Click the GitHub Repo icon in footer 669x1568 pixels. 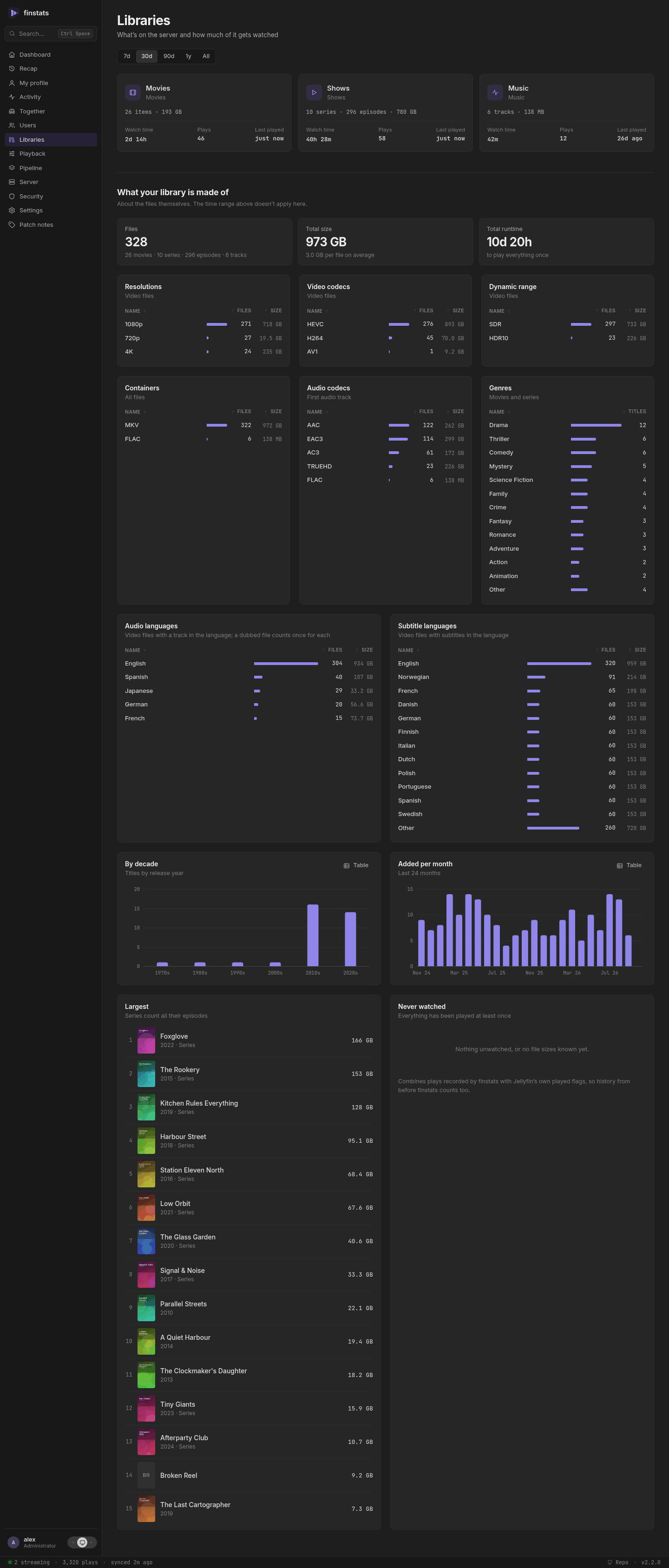point(610,1562)
